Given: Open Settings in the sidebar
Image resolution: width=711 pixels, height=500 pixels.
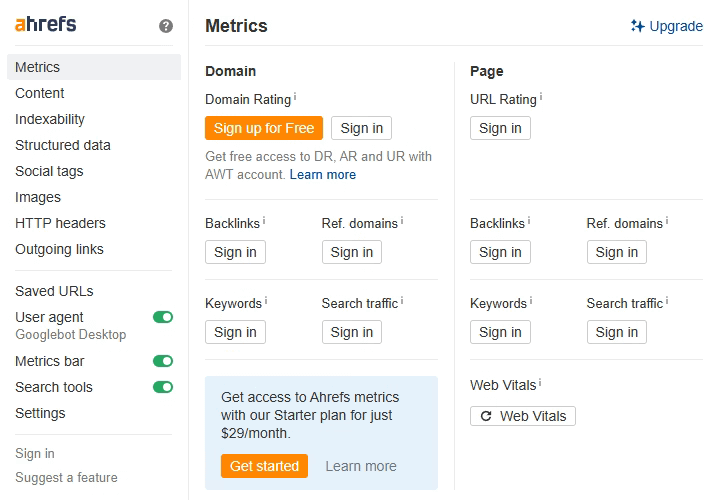Looking at the screenshot, I should coord(40,413).
